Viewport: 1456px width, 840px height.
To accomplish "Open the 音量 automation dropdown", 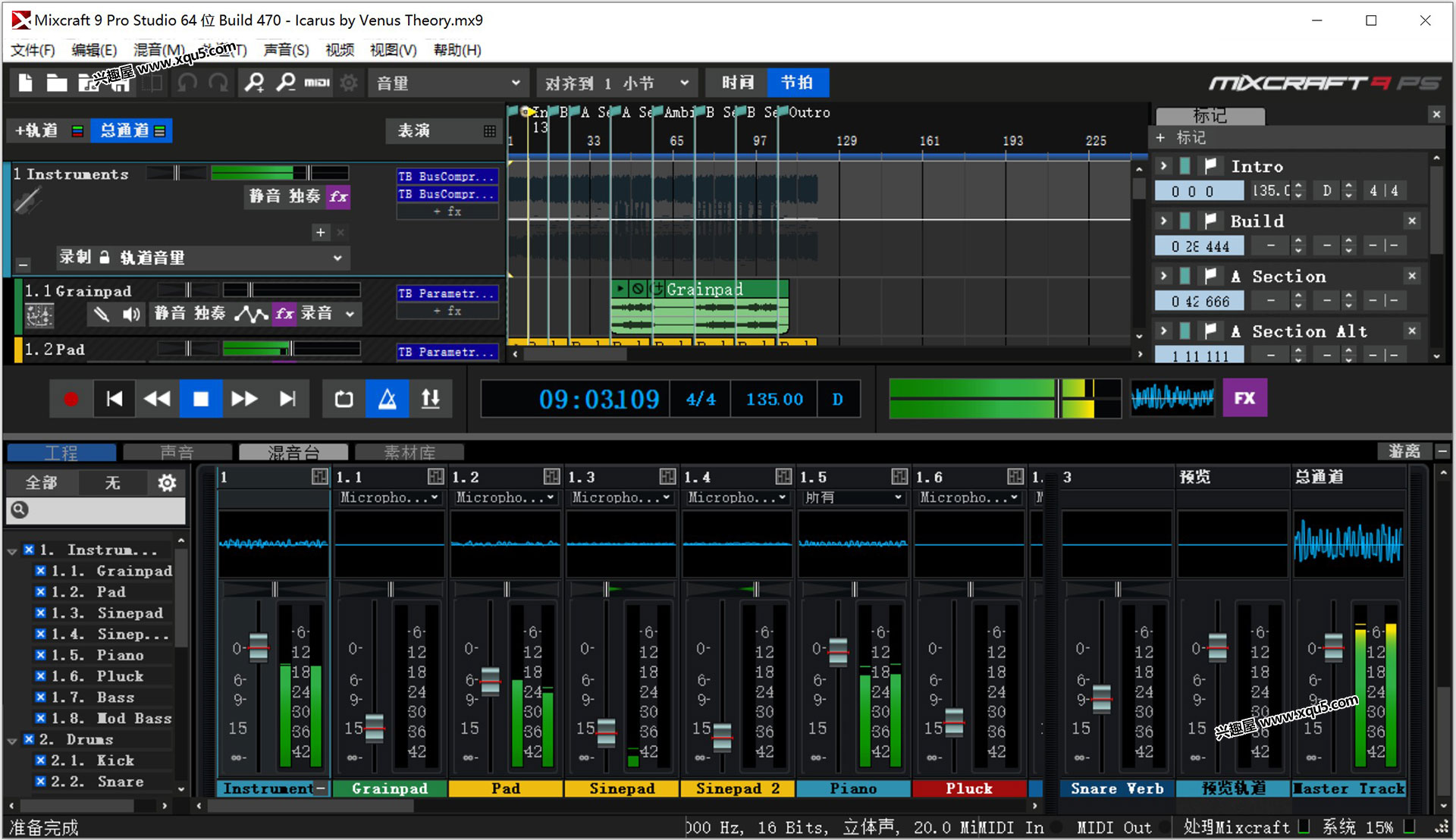I will click(x=448, y=83).
